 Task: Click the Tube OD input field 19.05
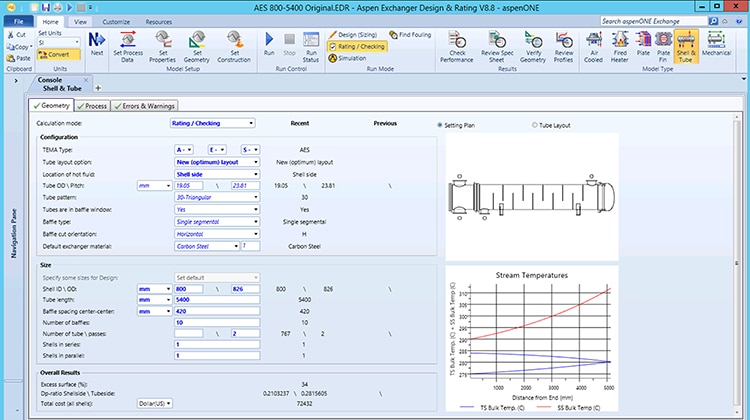pyautogui.click(x=188, y=186)
